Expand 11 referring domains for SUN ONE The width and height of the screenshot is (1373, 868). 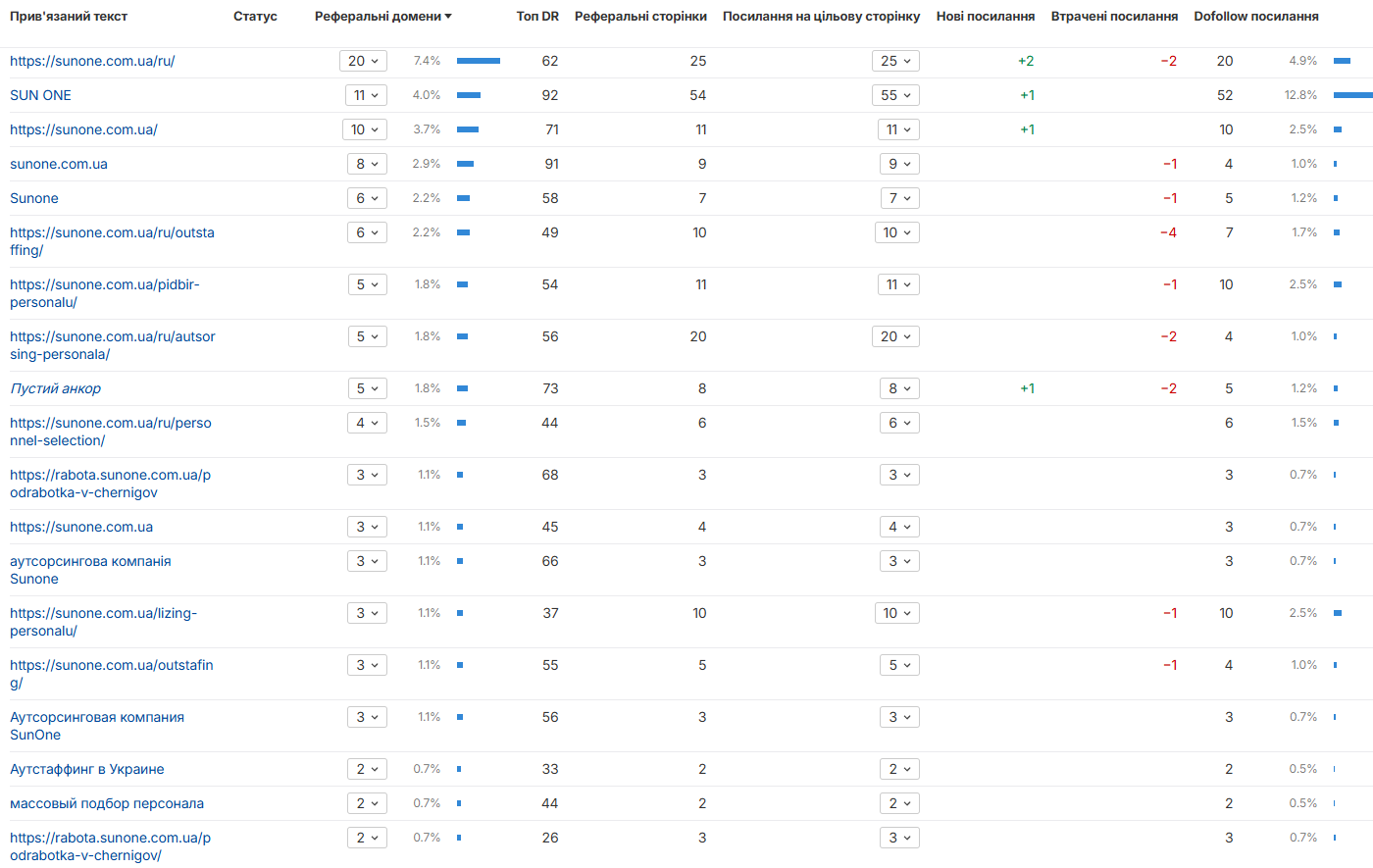tap(367, 95)
